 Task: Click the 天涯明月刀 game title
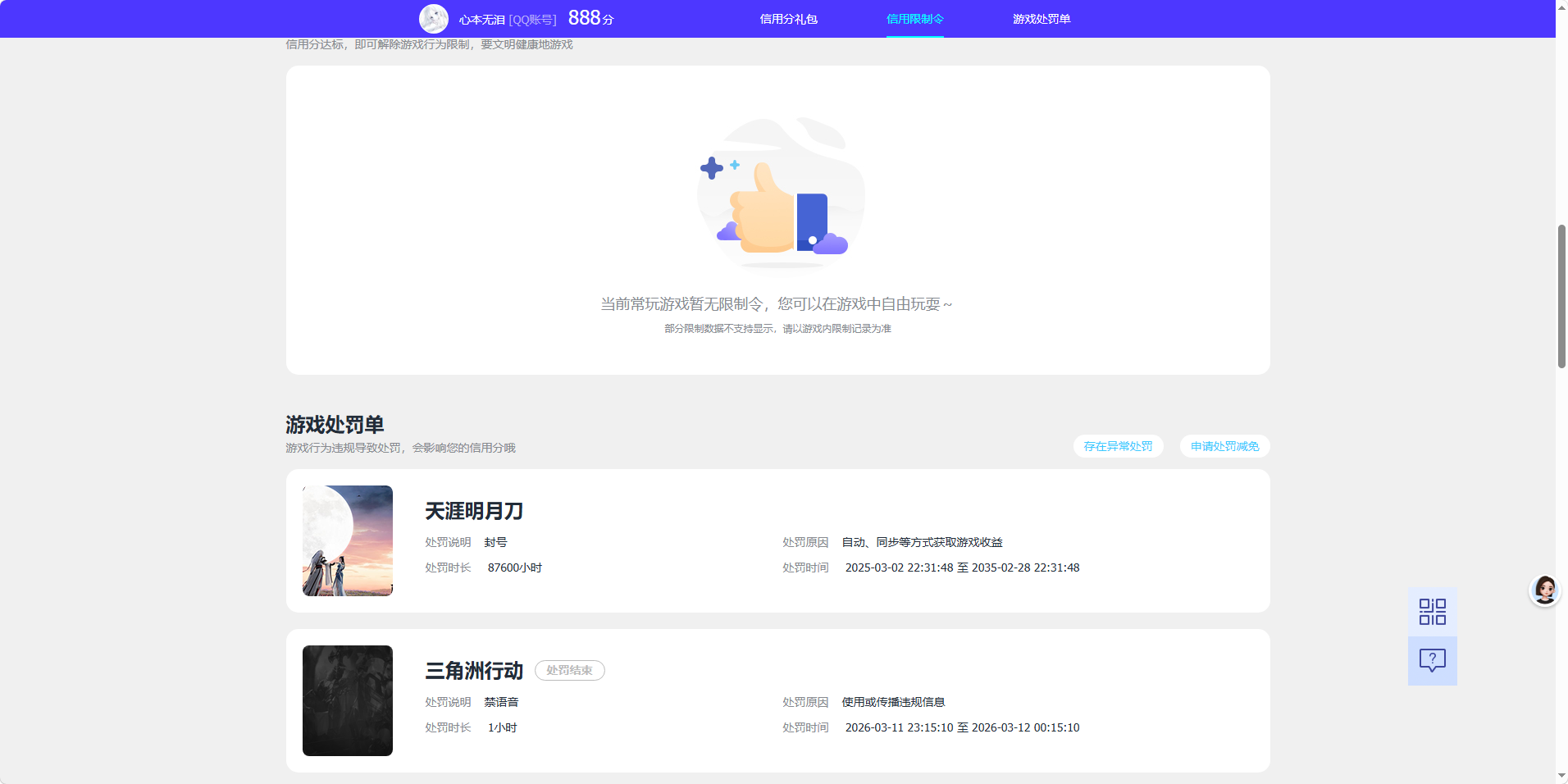coord(474,511)
